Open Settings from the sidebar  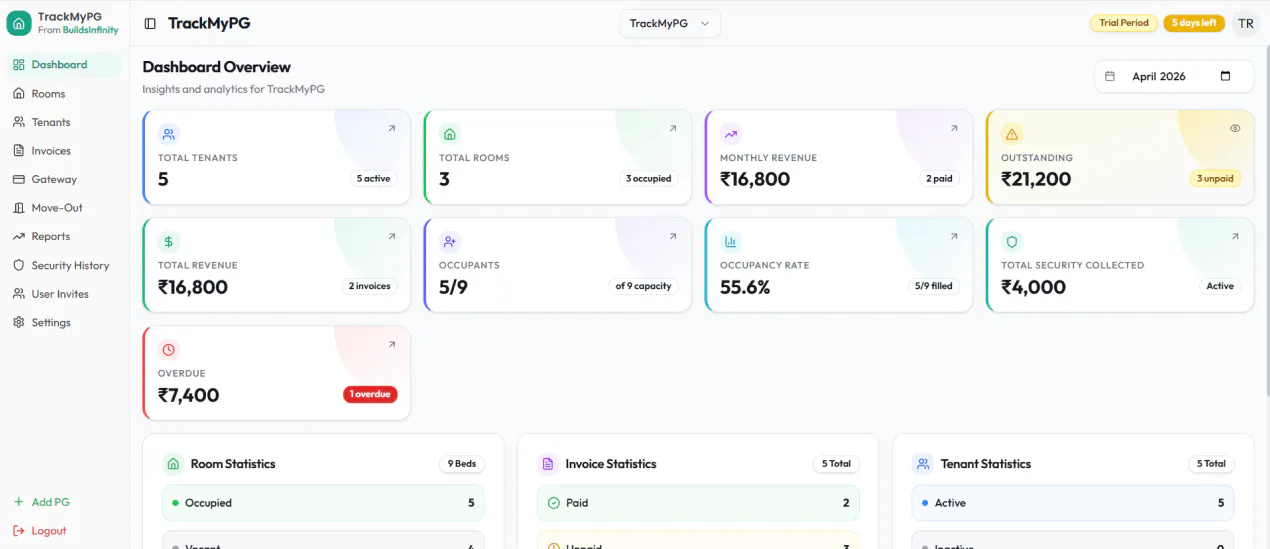point(64,323)
